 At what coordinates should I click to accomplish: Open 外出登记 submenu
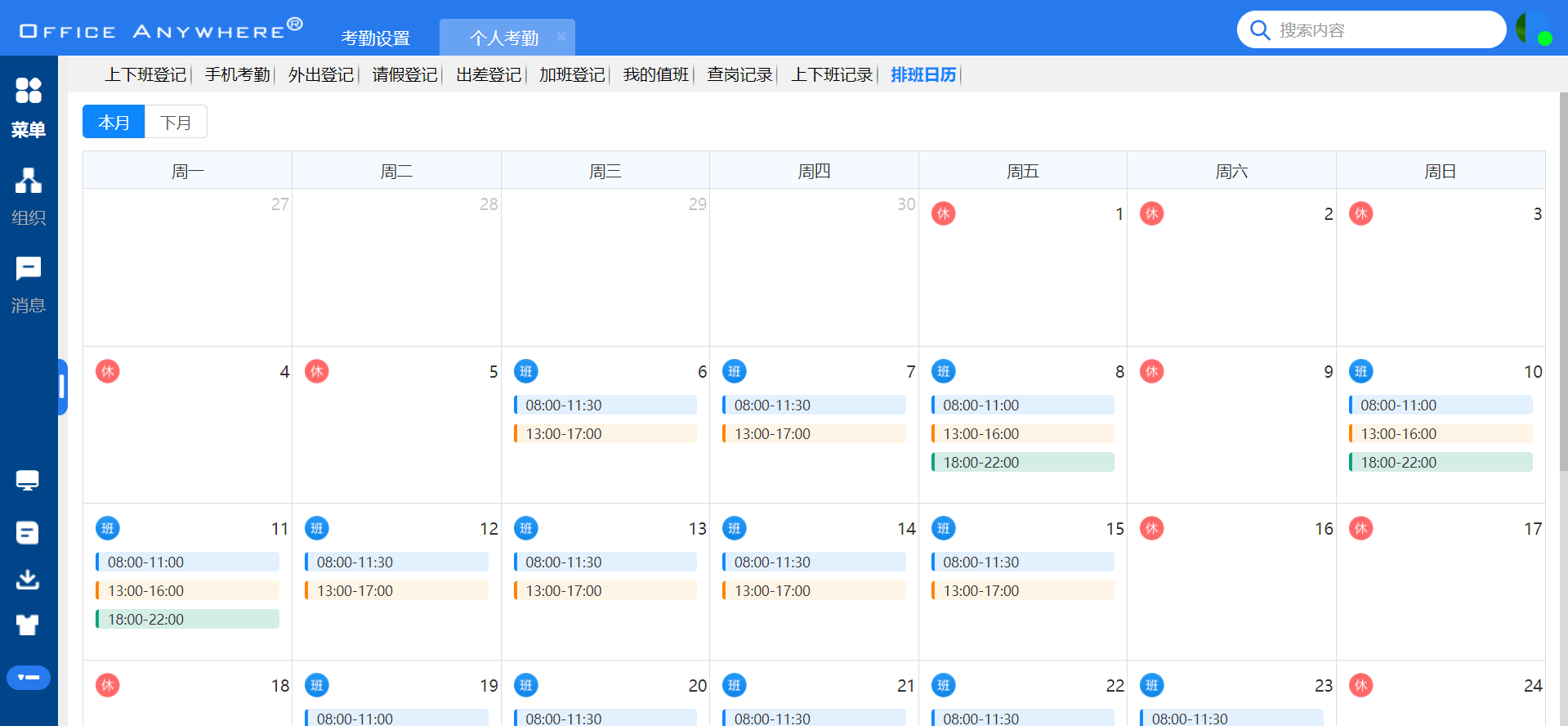pyautogui.click(x=321, y=75)
